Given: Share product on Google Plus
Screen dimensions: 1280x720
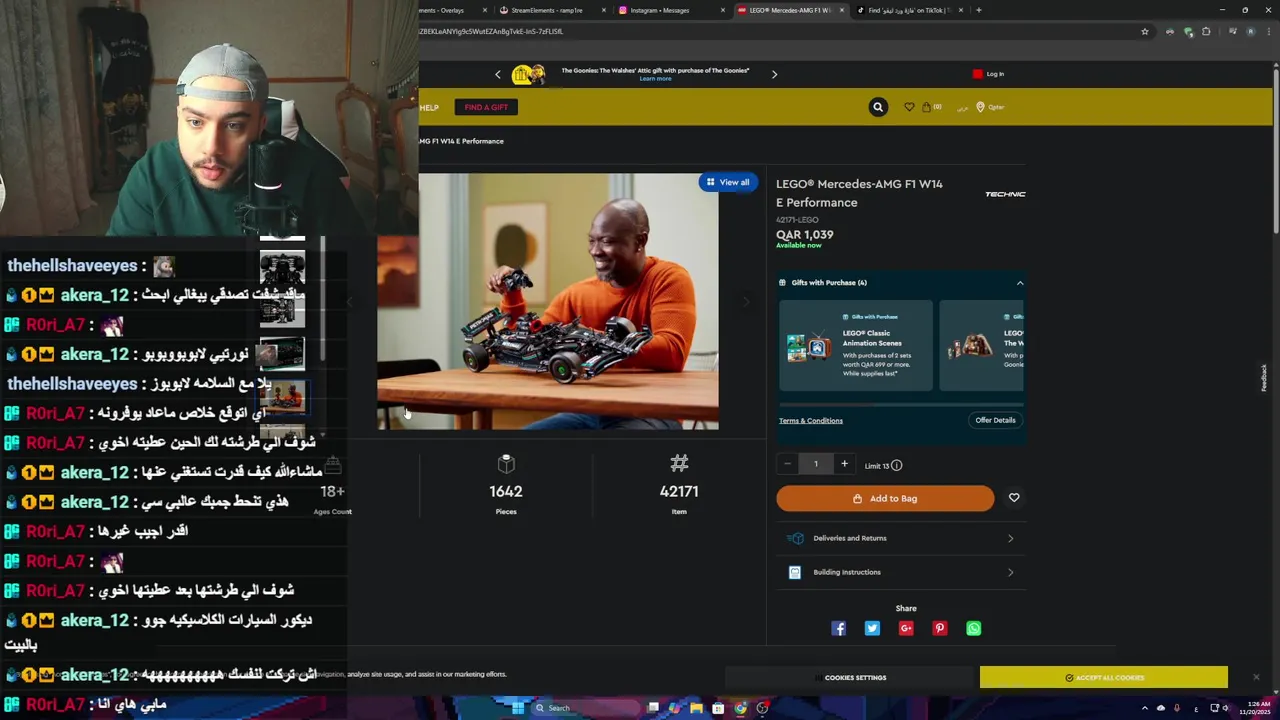Looking at the screenshot, I should (x=906, y=628).
